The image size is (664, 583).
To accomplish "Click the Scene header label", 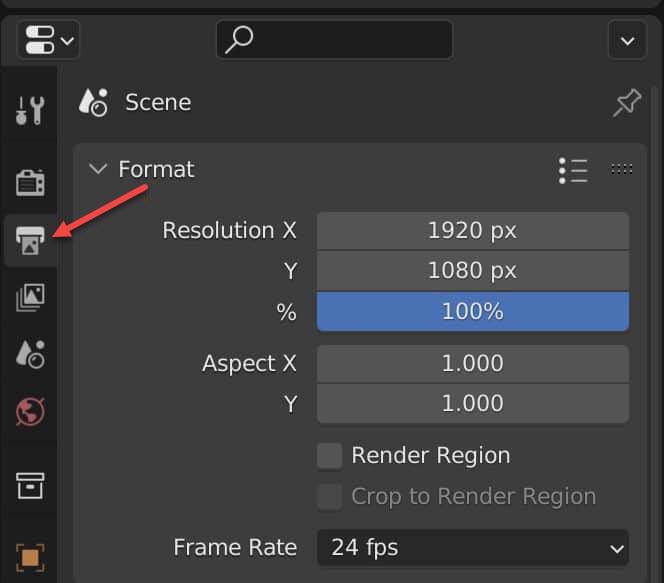I will (158, 102).
